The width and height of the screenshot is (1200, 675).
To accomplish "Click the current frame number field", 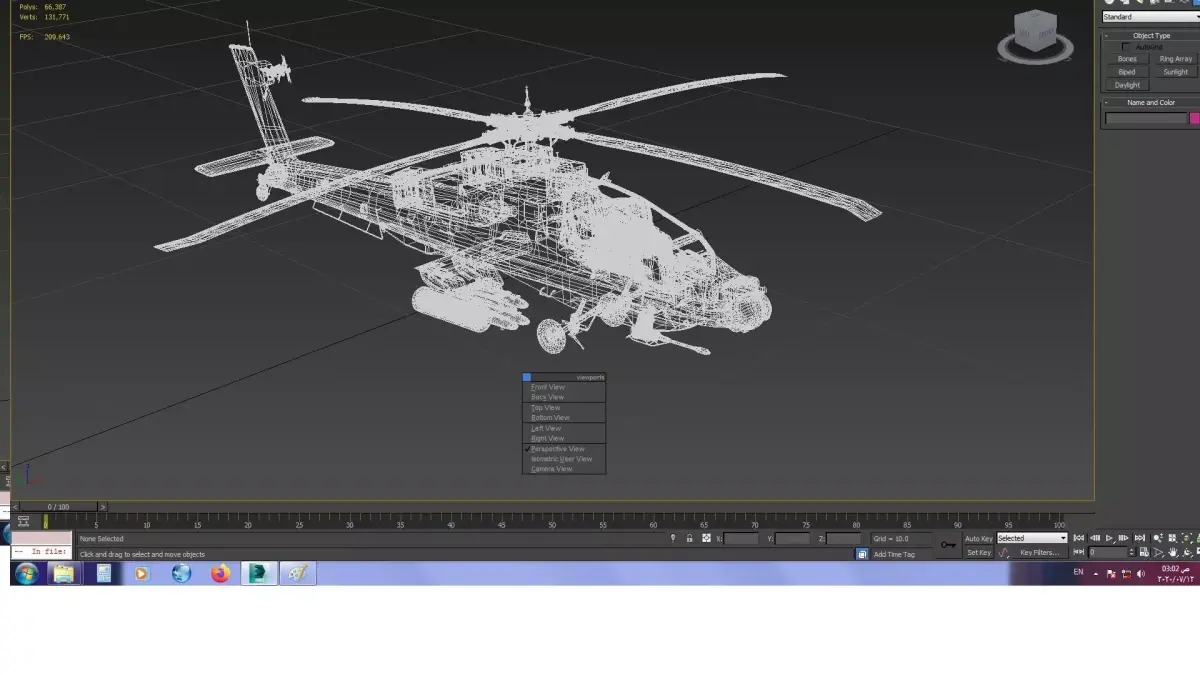I will coord(1108,552).
